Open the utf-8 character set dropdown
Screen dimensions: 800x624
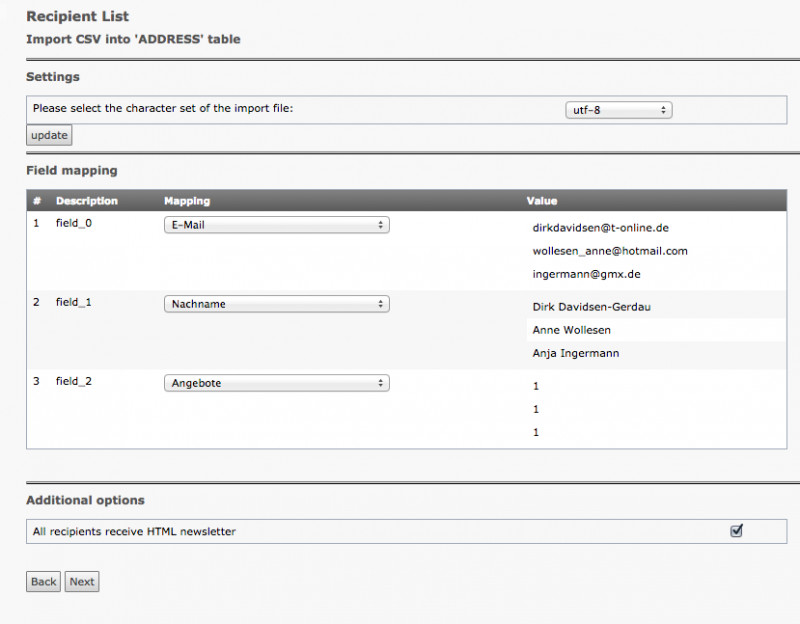tap(617, 110)
